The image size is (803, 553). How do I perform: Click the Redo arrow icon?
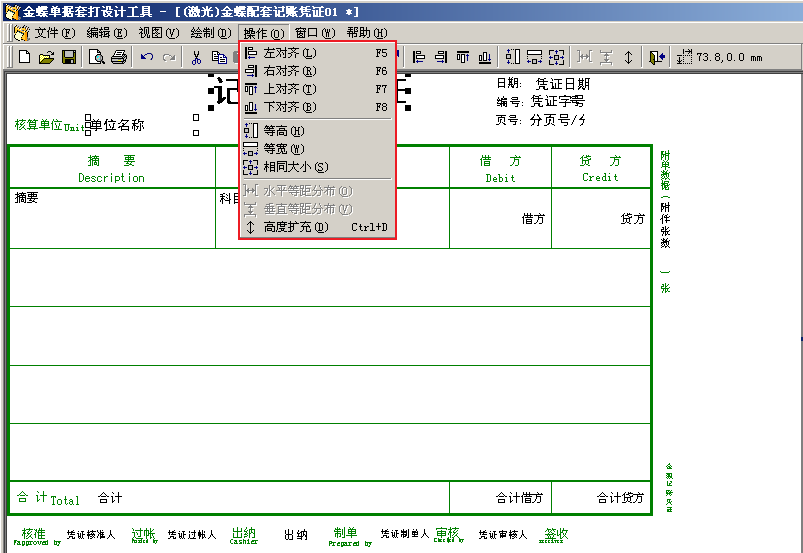(169, 57)
